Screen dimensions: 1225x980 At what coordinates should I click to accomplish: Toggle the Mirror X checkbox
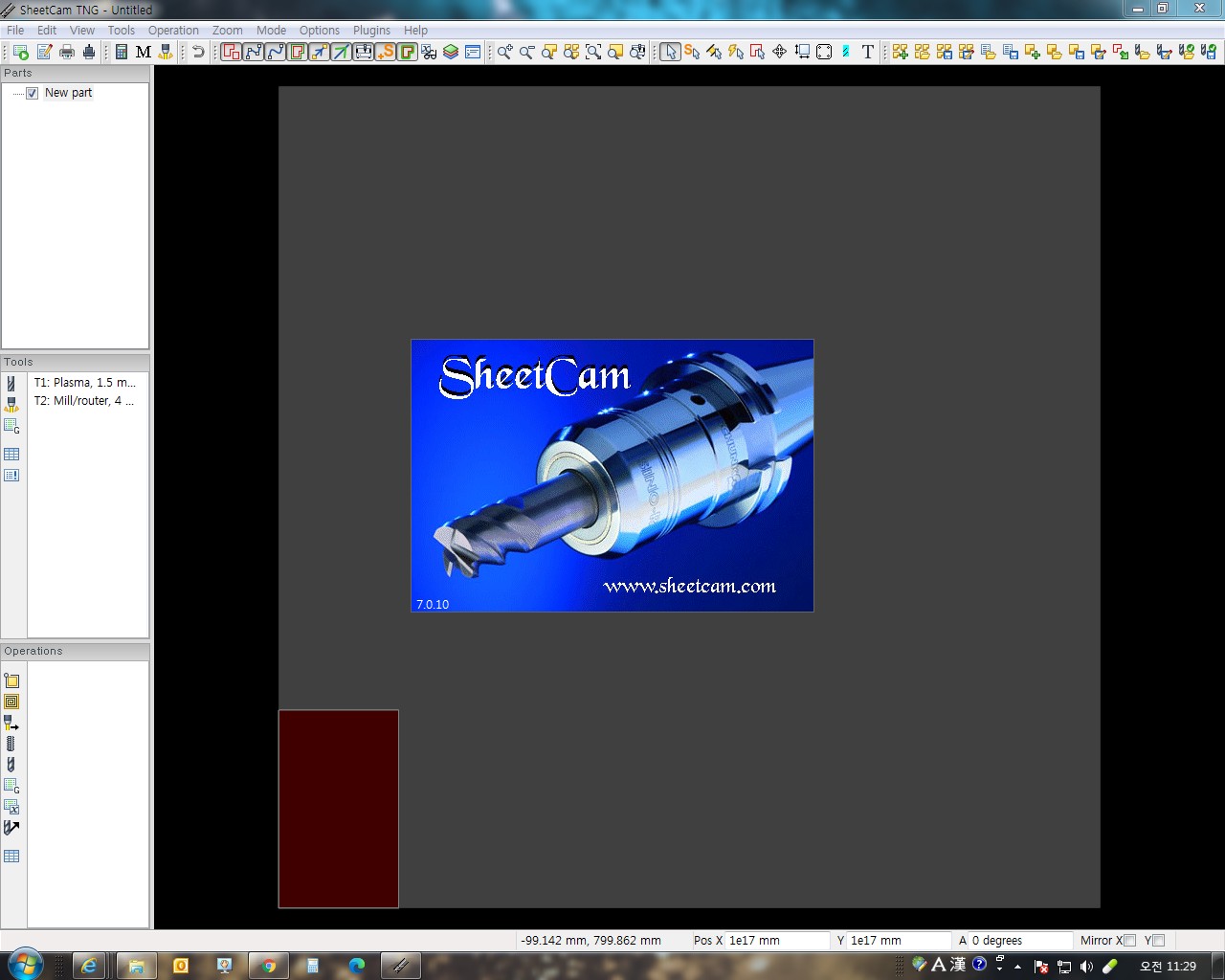point(1130,941)
